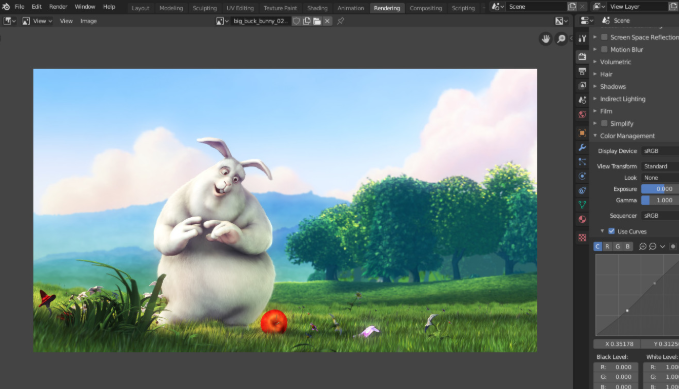This screenshot has height=389, width=679.
Task: Click the zoom magnifier gizmo icon
Action: [x=561, y=39]
